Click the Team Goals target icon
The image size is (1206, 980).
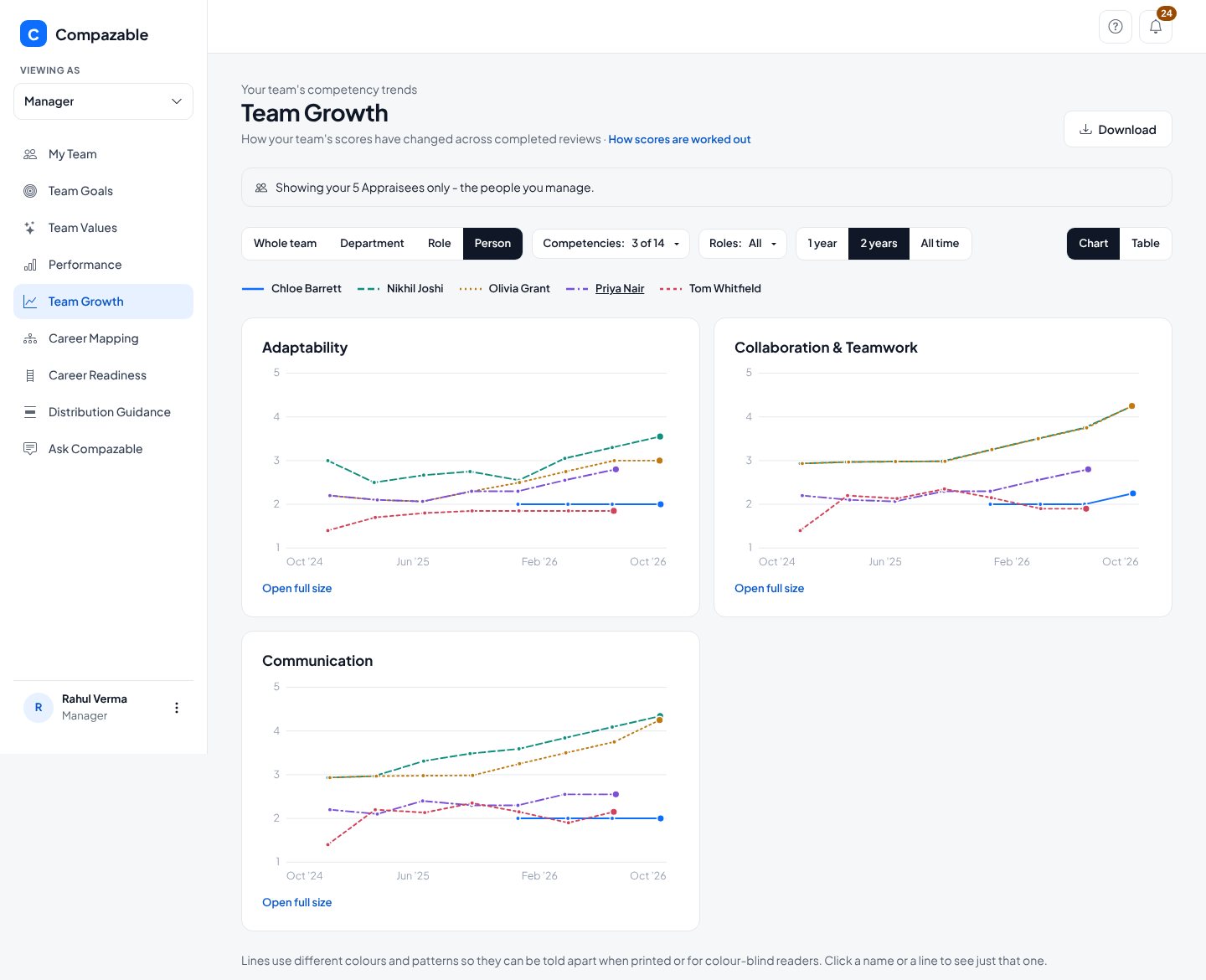click(x=30, y=191)
